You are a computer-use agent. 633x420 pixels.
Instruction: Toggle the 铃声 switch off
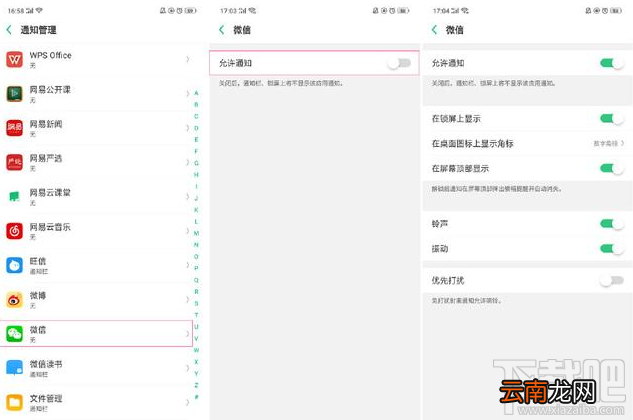click(x=612, y=224)
